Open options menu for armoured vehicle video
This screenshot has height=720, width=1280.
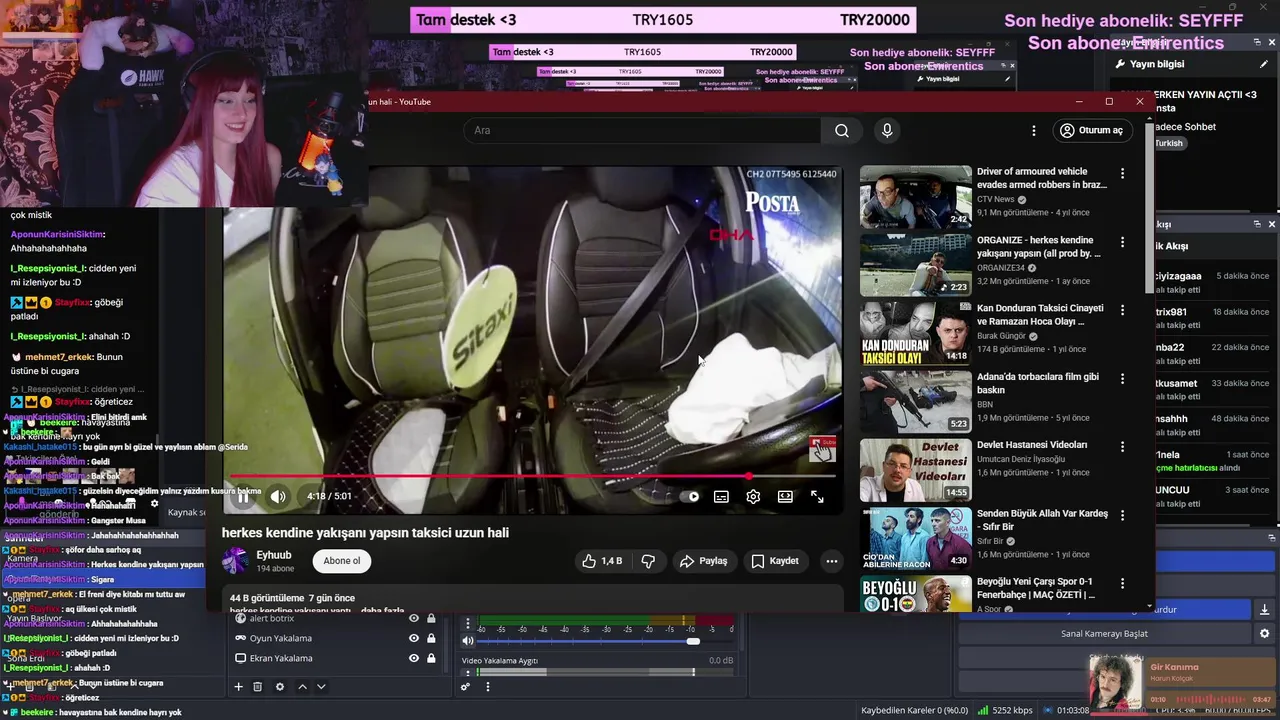click(x=1122, y=173)
